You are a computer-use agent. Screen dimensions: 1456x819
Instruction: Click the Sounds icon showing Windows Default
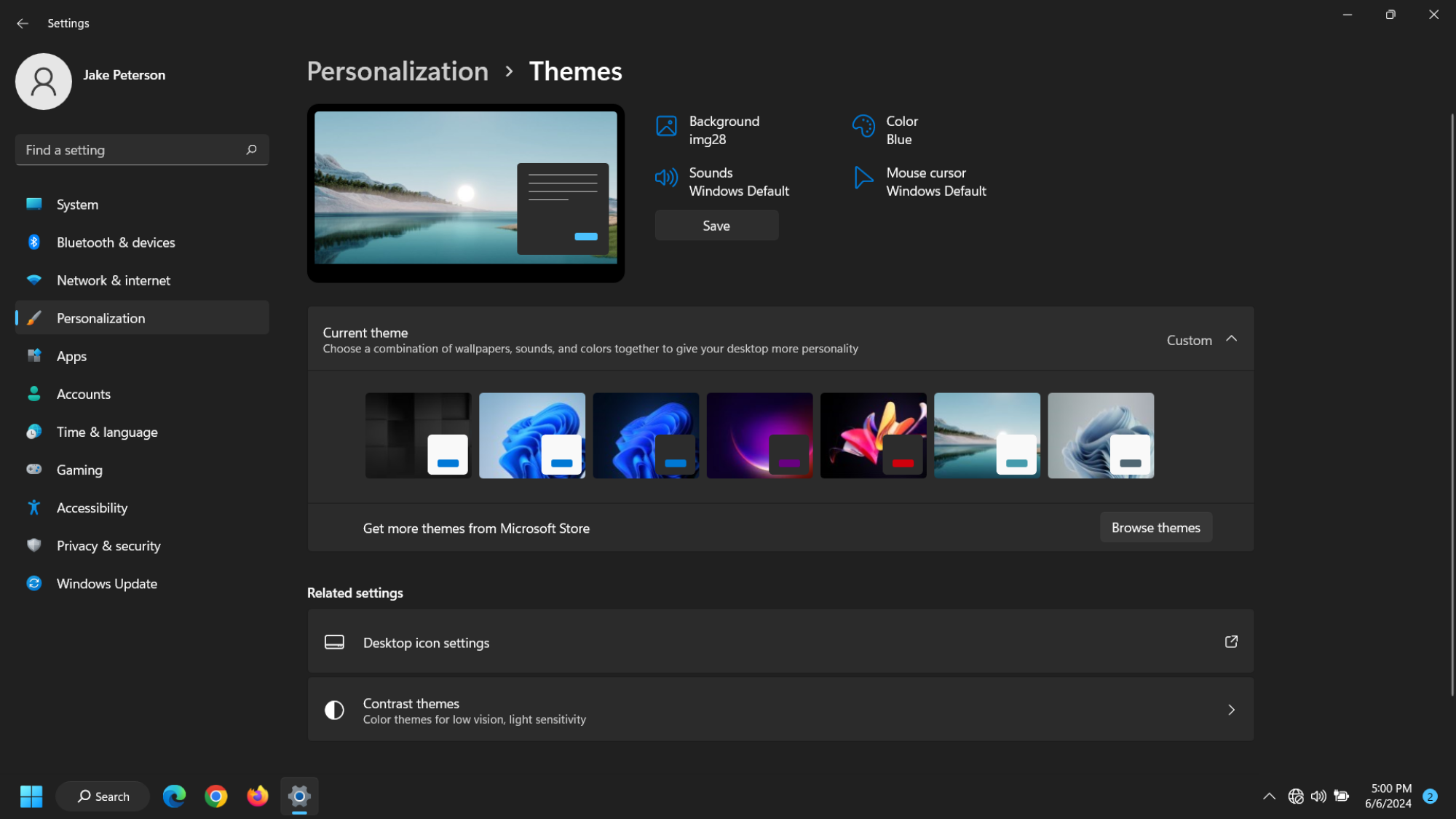pos(665,180)
